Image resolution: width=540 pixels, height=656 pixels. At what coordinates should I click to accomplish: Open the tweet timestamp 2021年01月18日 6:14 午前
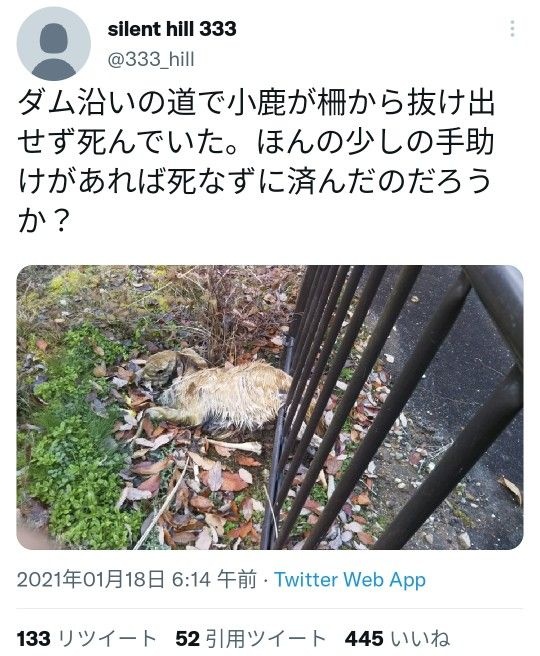coord(136,580)
